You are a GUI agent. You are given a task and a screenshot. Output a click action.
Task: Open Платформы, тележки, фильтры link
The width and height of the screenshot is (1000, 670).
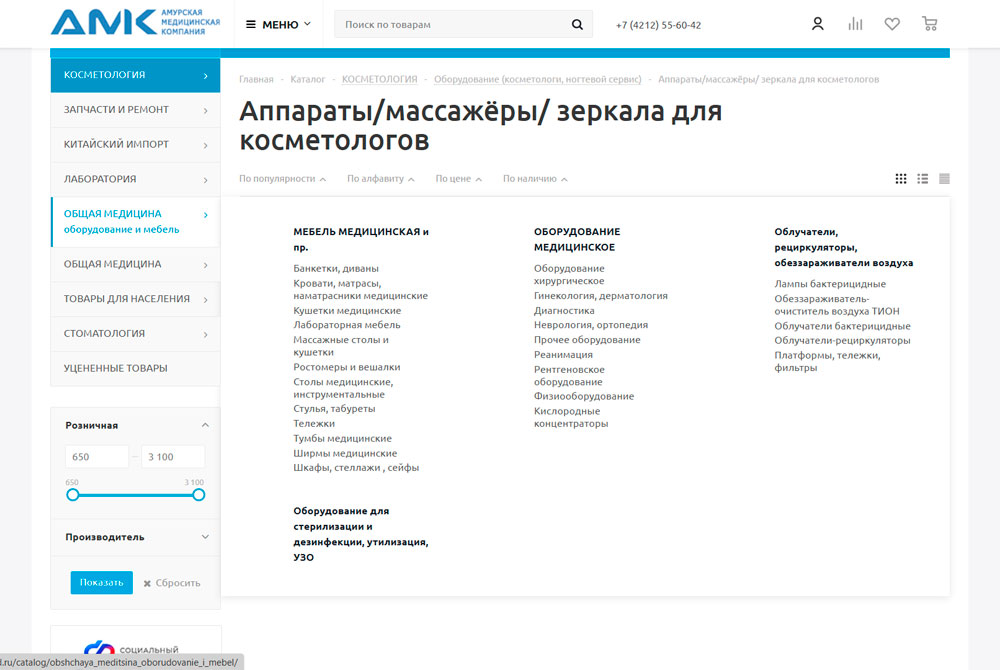(827, 361)
